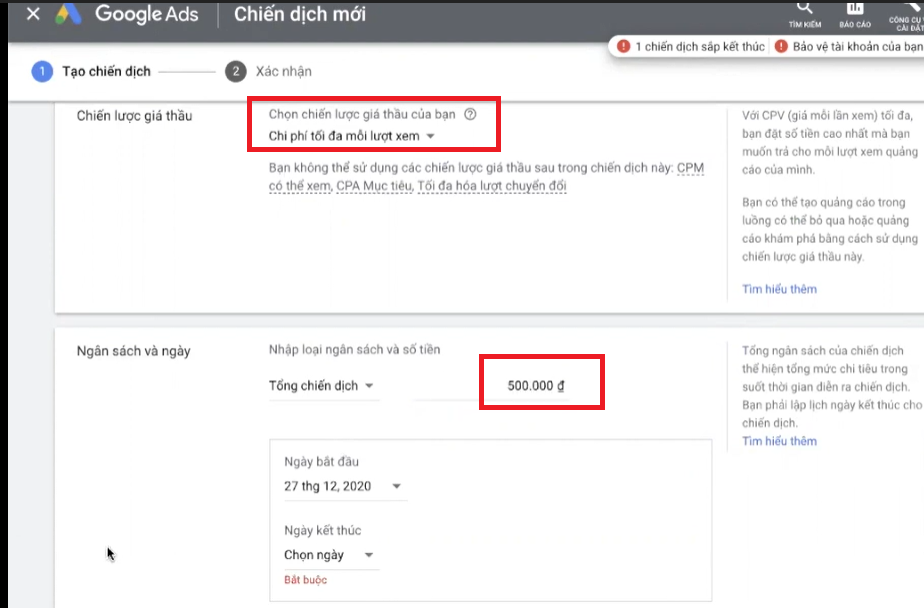Click the red alert icon for ending campaign
This screenshot has width=924, height=608.
[624, 47]
